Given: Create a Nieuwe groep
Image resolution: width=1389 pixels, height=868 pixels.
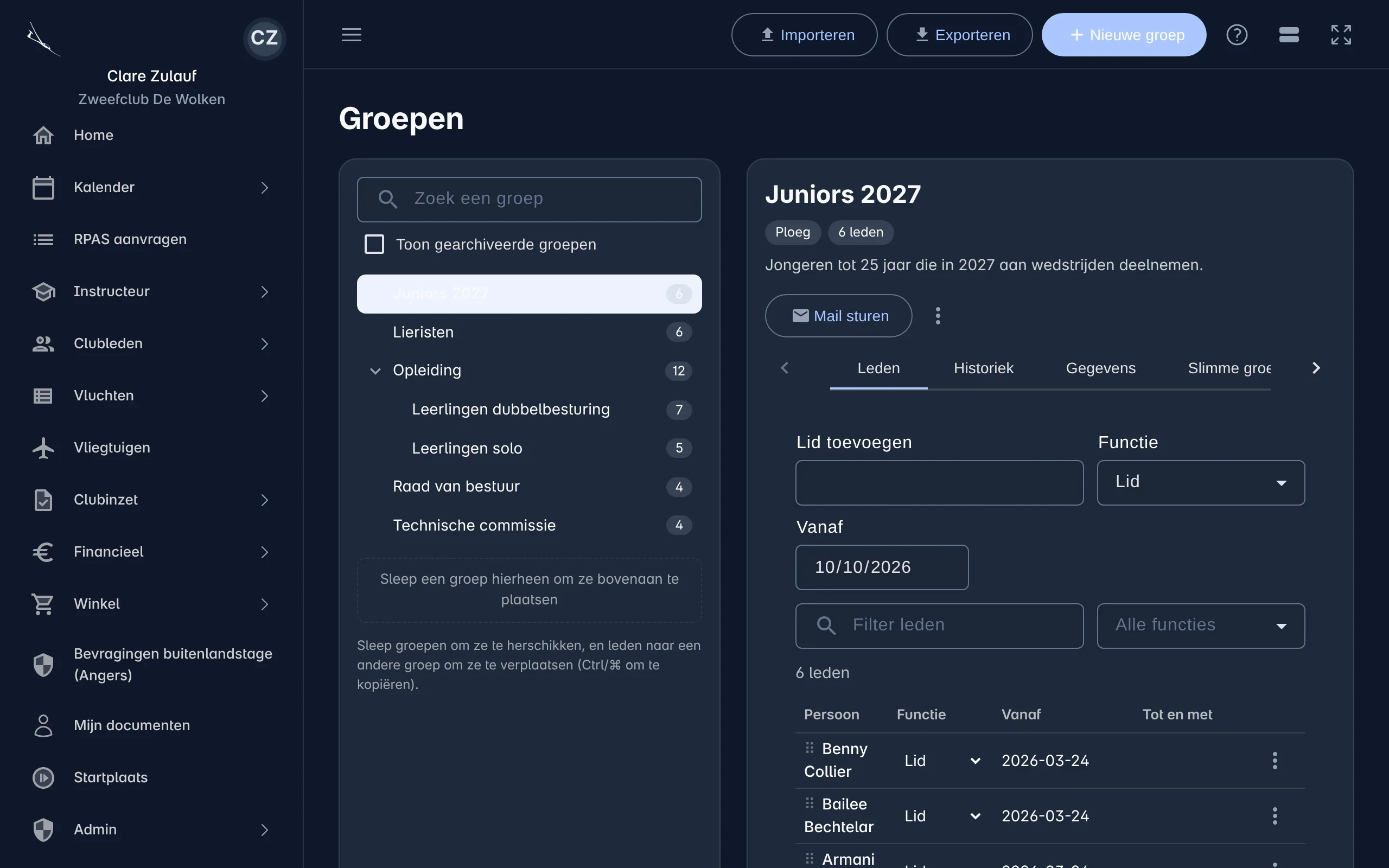Looking at the screenshot, I should point(1123,34).
